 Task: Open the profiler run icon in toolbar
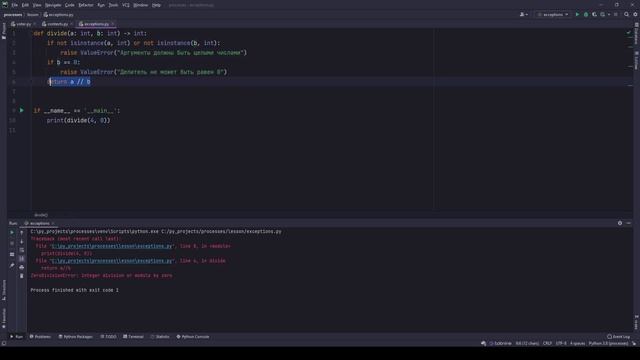pyautogui.click(x=602, y=15)
